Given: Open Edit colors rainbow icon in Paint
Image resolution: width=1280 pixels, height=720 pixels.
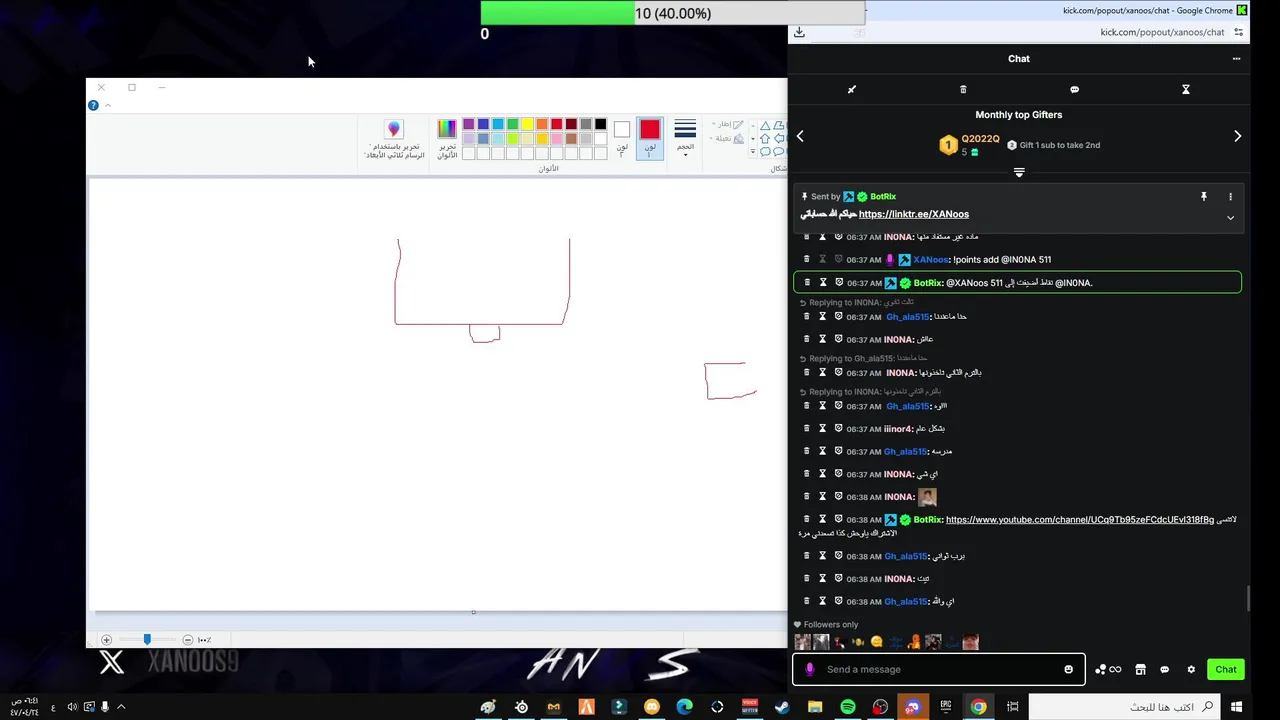Looking at the screenshot, I should tap(447, 138).
